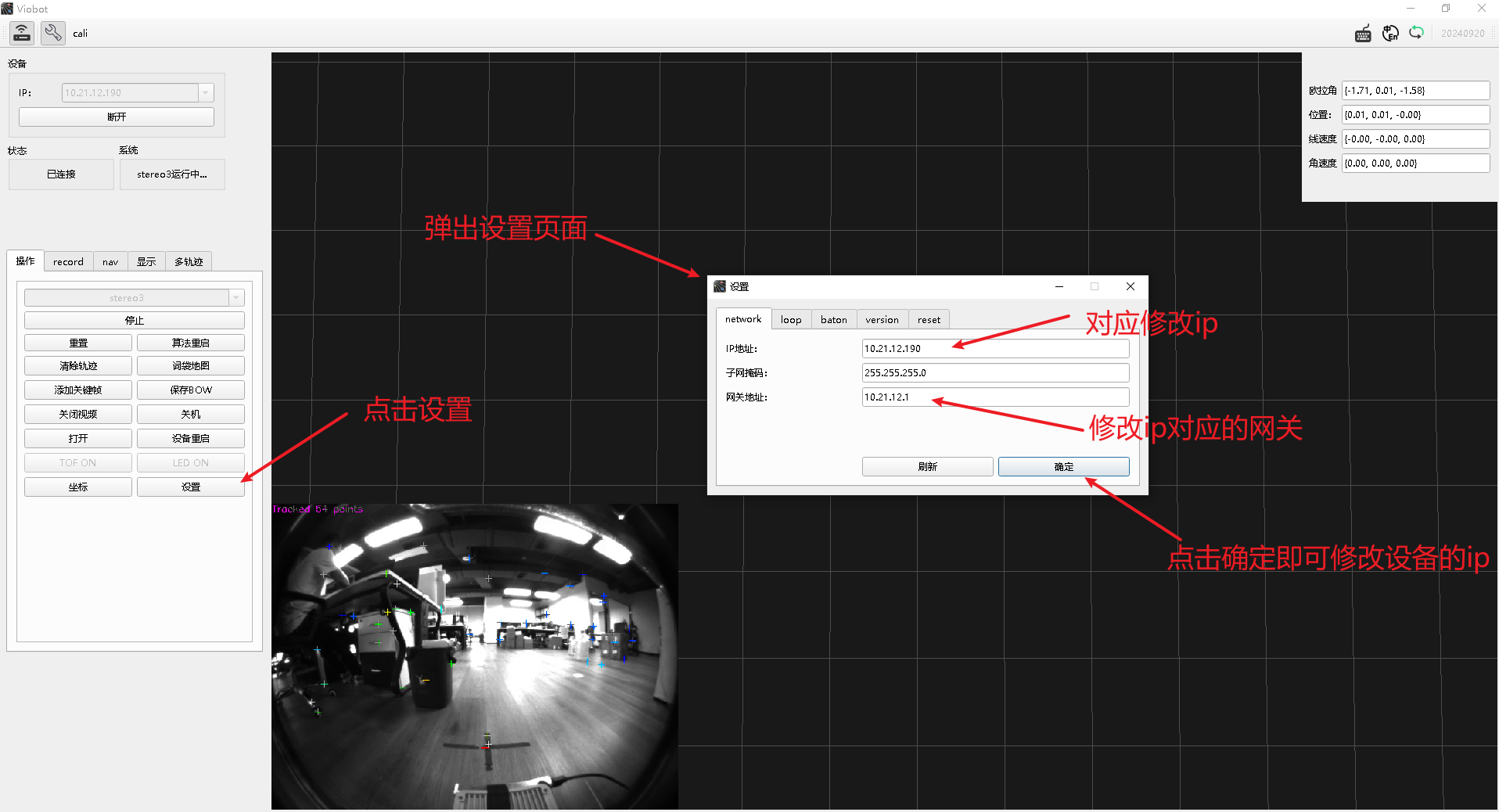Expand the stereo3 algorithm dropdown
The width and height of the screenshot is (1499, 812).
click(x=236, y=297)
